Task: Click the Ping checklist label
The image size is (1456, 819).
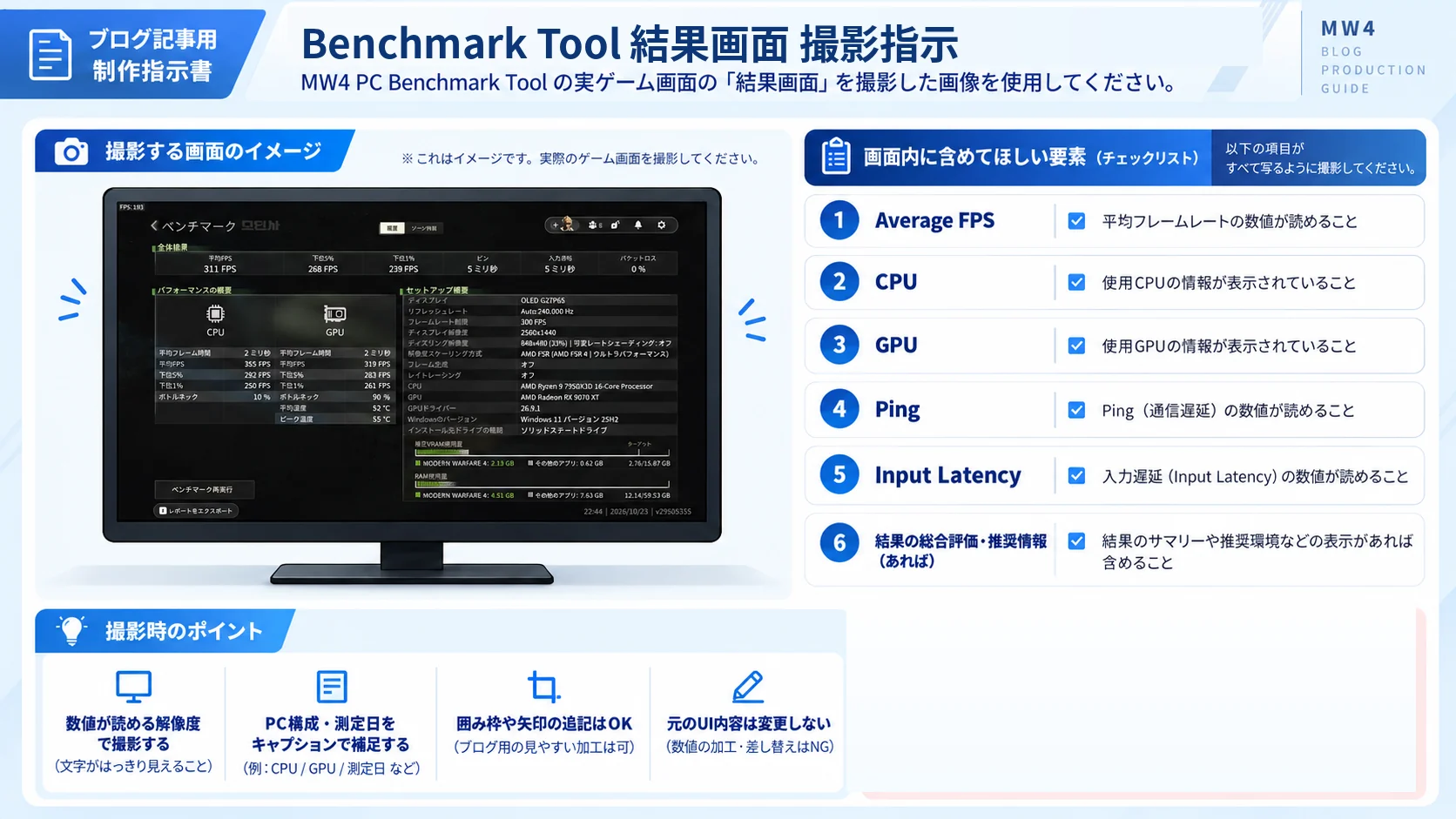Action: (897, 409)
